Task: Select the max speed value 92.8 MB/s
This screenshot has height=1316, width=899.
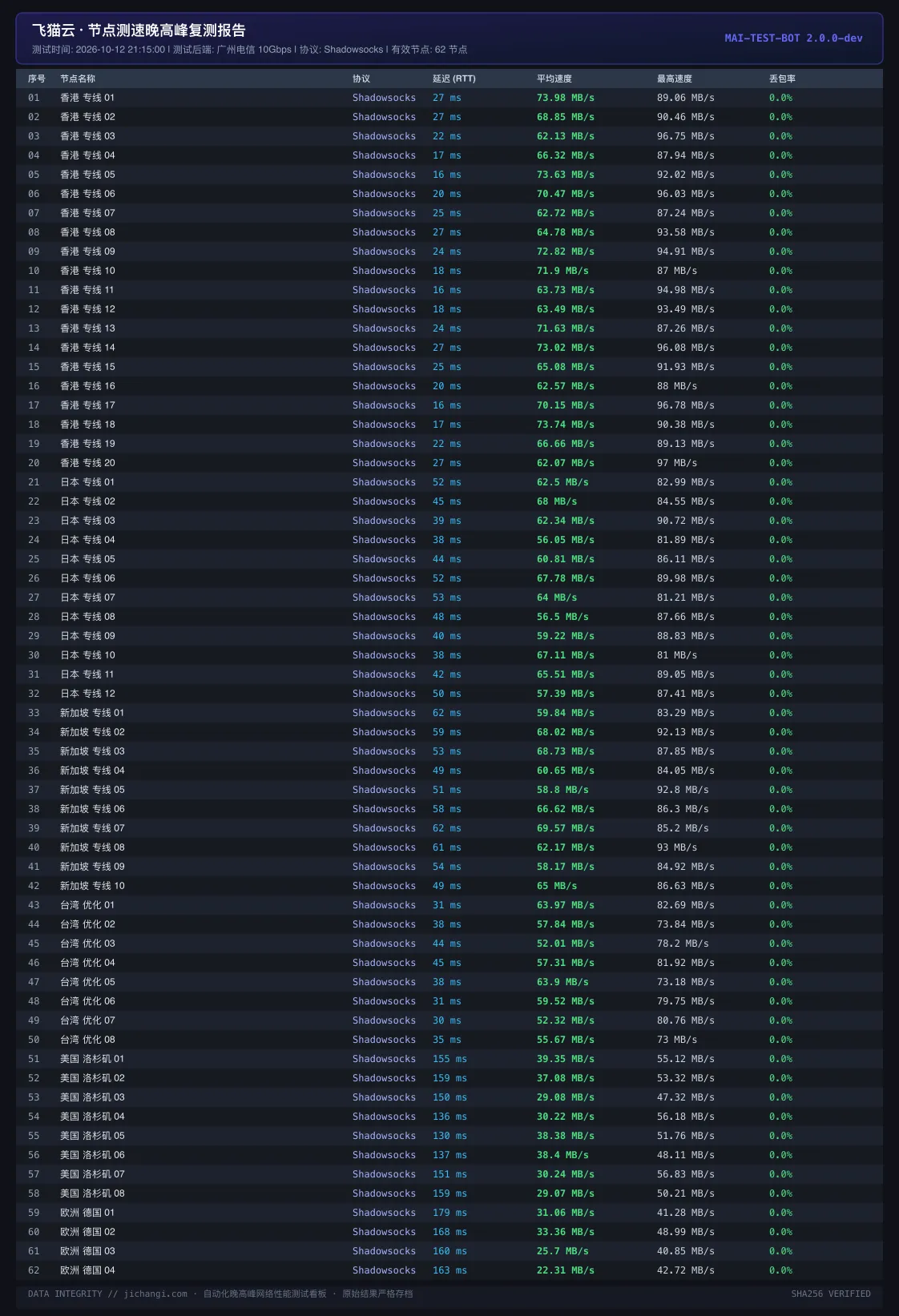Action: (683, 790)
